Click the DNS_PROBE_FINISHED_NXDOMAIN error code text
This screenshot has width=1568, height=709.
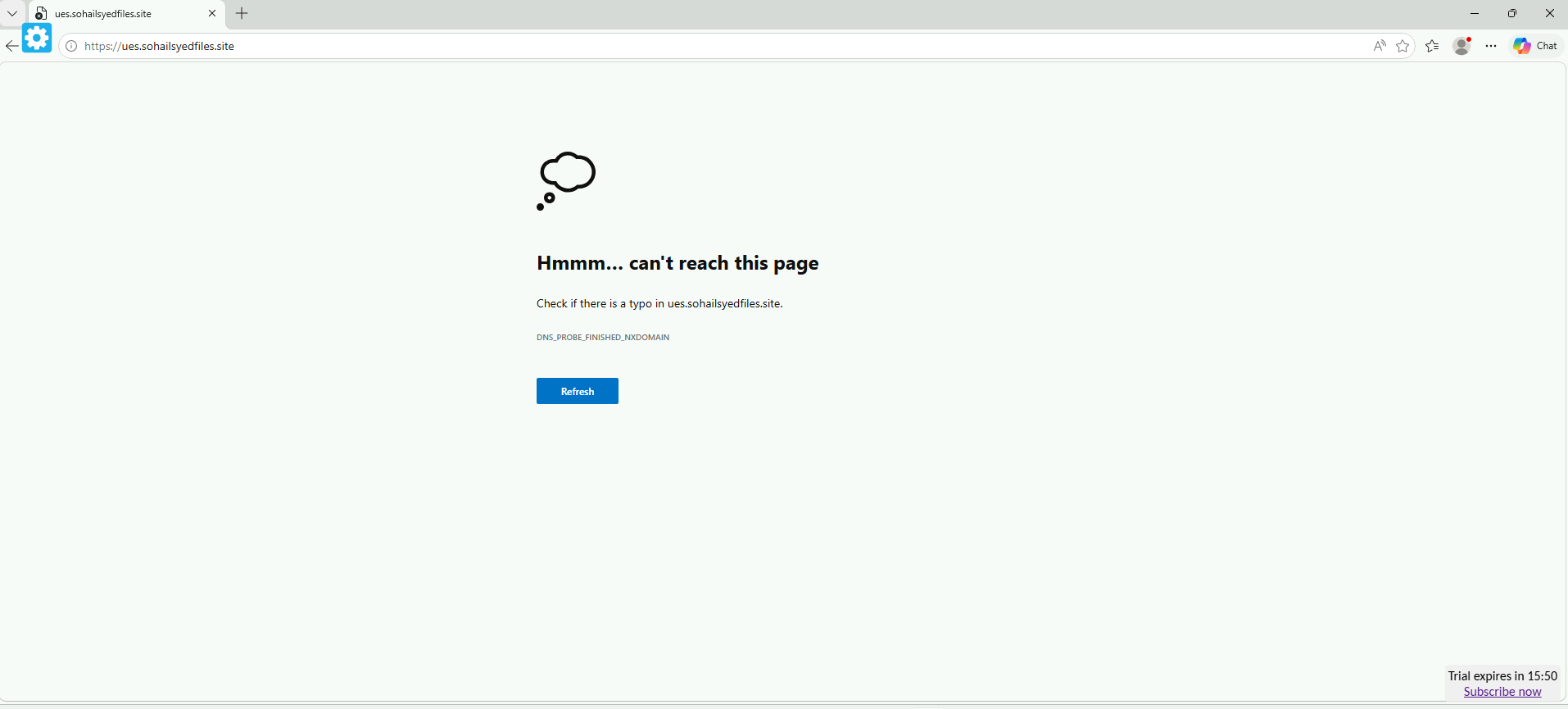(603, 337)
